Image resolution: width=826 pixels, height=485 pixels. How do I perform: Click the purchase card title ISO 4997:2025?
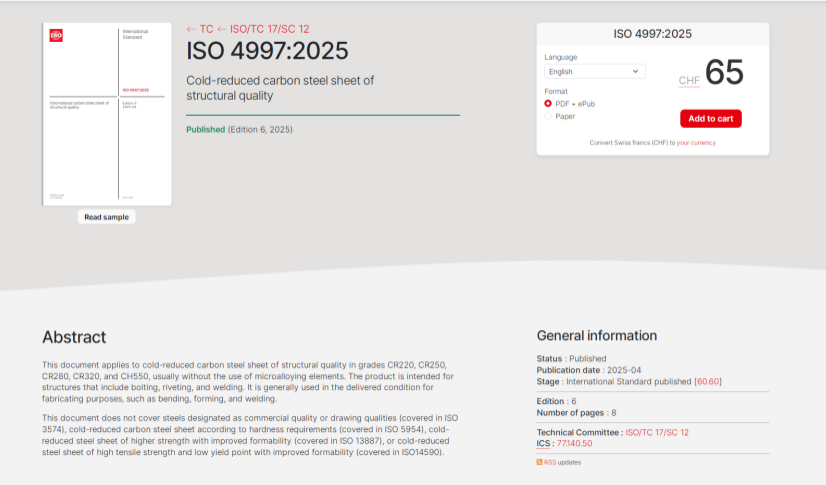click(x=653, y=34)
